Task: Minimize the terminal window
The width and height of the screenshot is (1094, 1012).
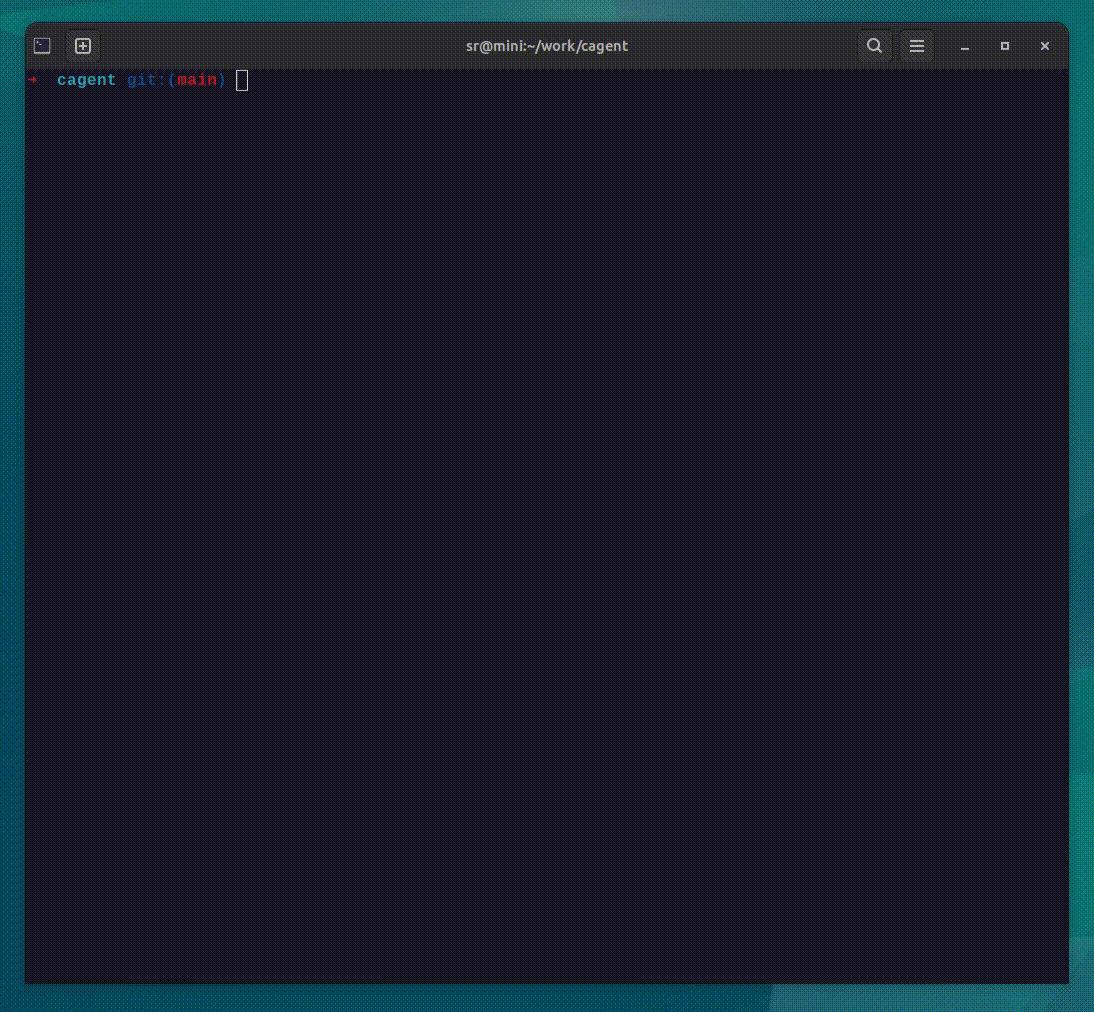Action: 964,45
